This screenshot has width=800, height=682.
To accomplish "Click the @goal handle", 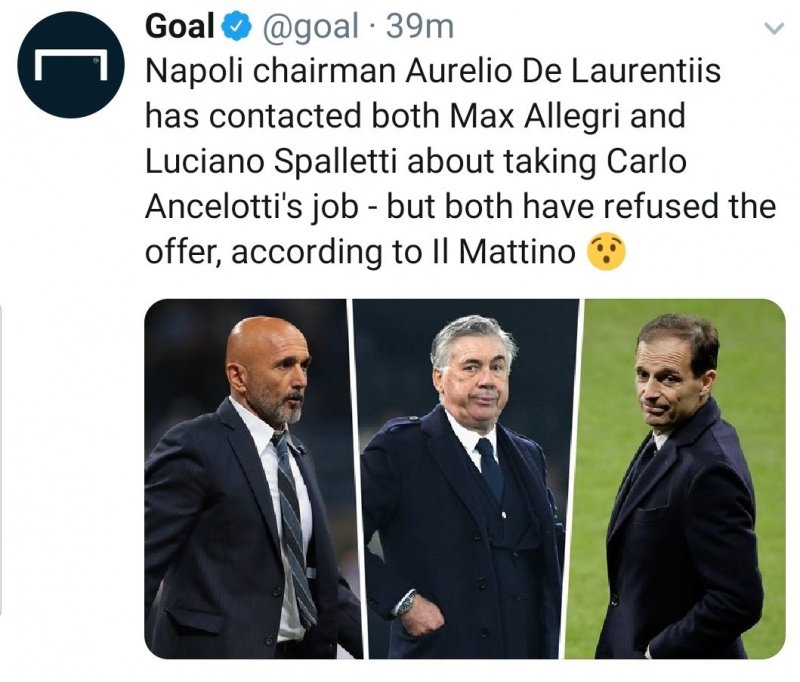I will pyautogui.click(x=310, y=27).
